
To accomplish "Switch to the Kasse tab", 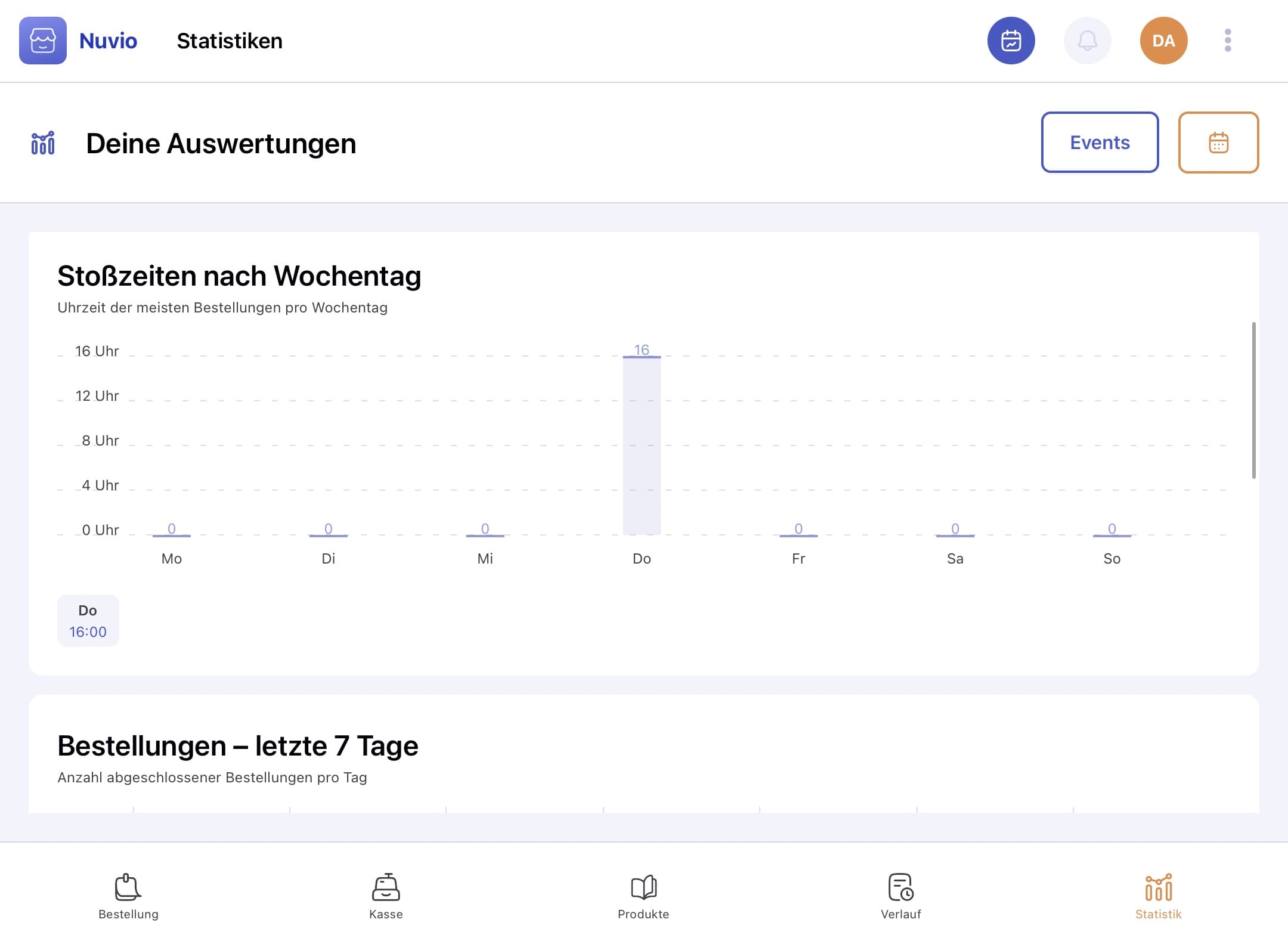I will [386, 897].
